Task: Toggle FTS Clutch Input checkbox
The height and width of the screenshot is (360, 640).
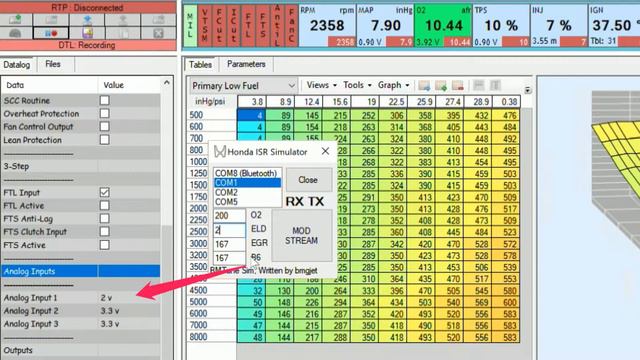Action: 104,231
